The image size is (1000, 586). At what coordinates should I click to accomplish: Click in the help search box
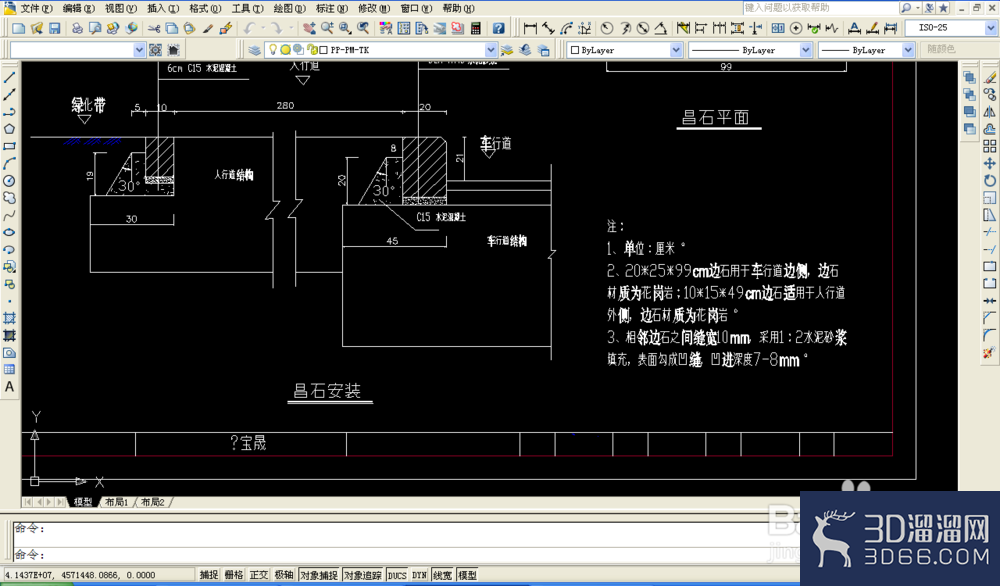point(820,8)
